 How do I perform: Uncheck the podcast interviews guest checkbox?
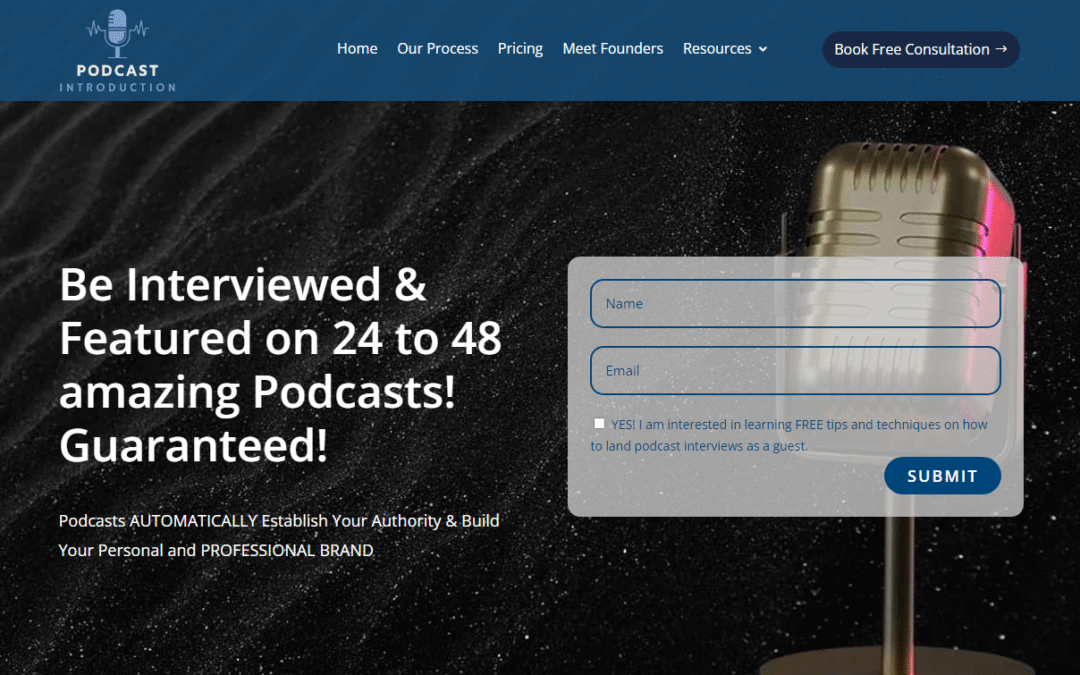tap(599, 423)
